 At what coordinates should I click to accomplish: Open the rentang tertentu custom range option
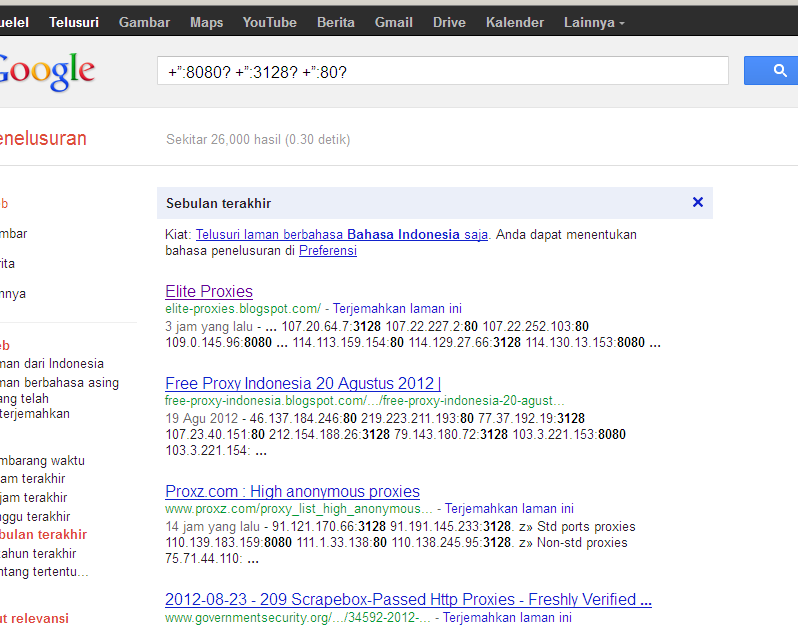click(x=44, y=572)
